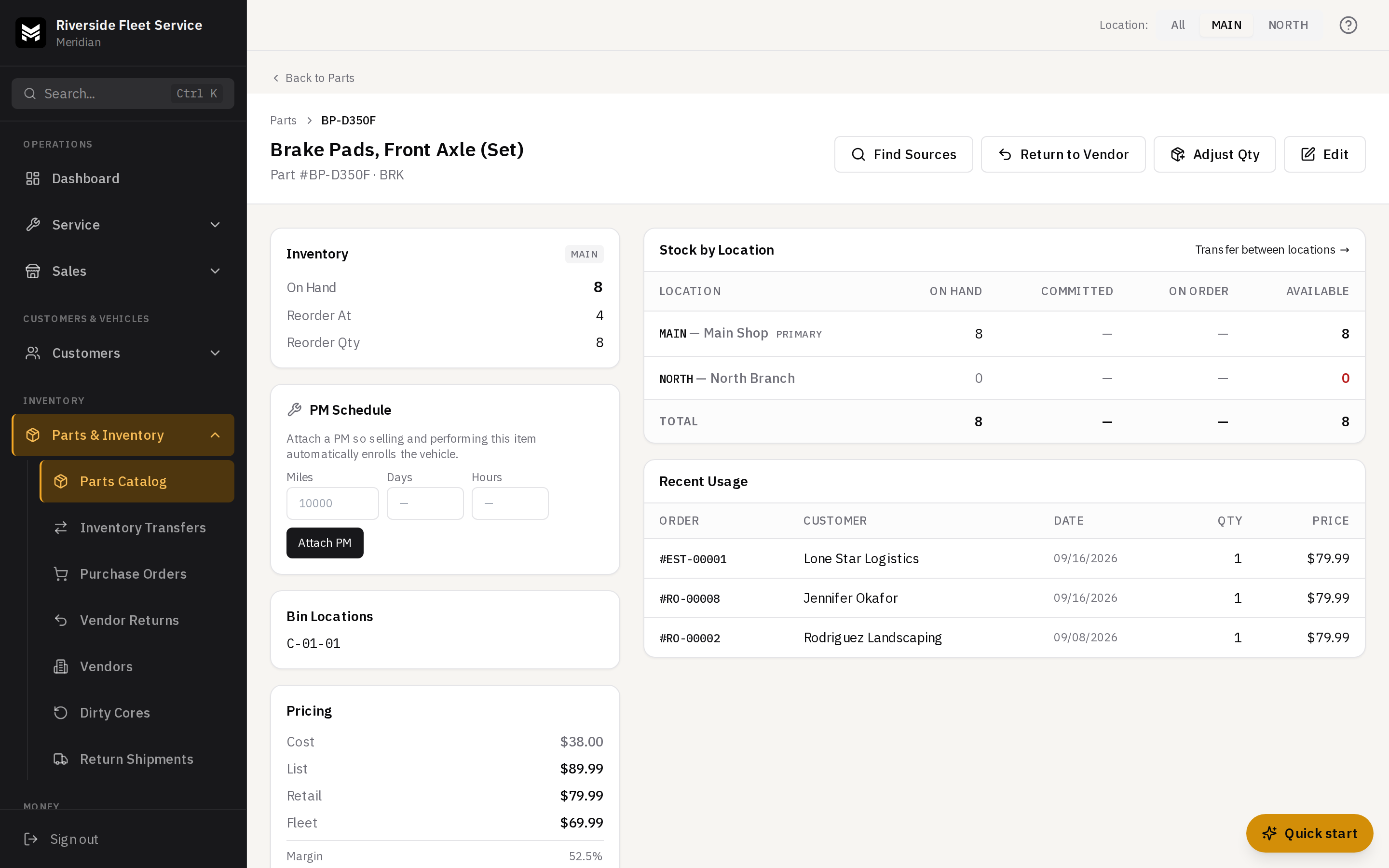This screenshot has width=1389, height=868.
Task: Expand the Service menu chevron
Action: coord(215,224)
